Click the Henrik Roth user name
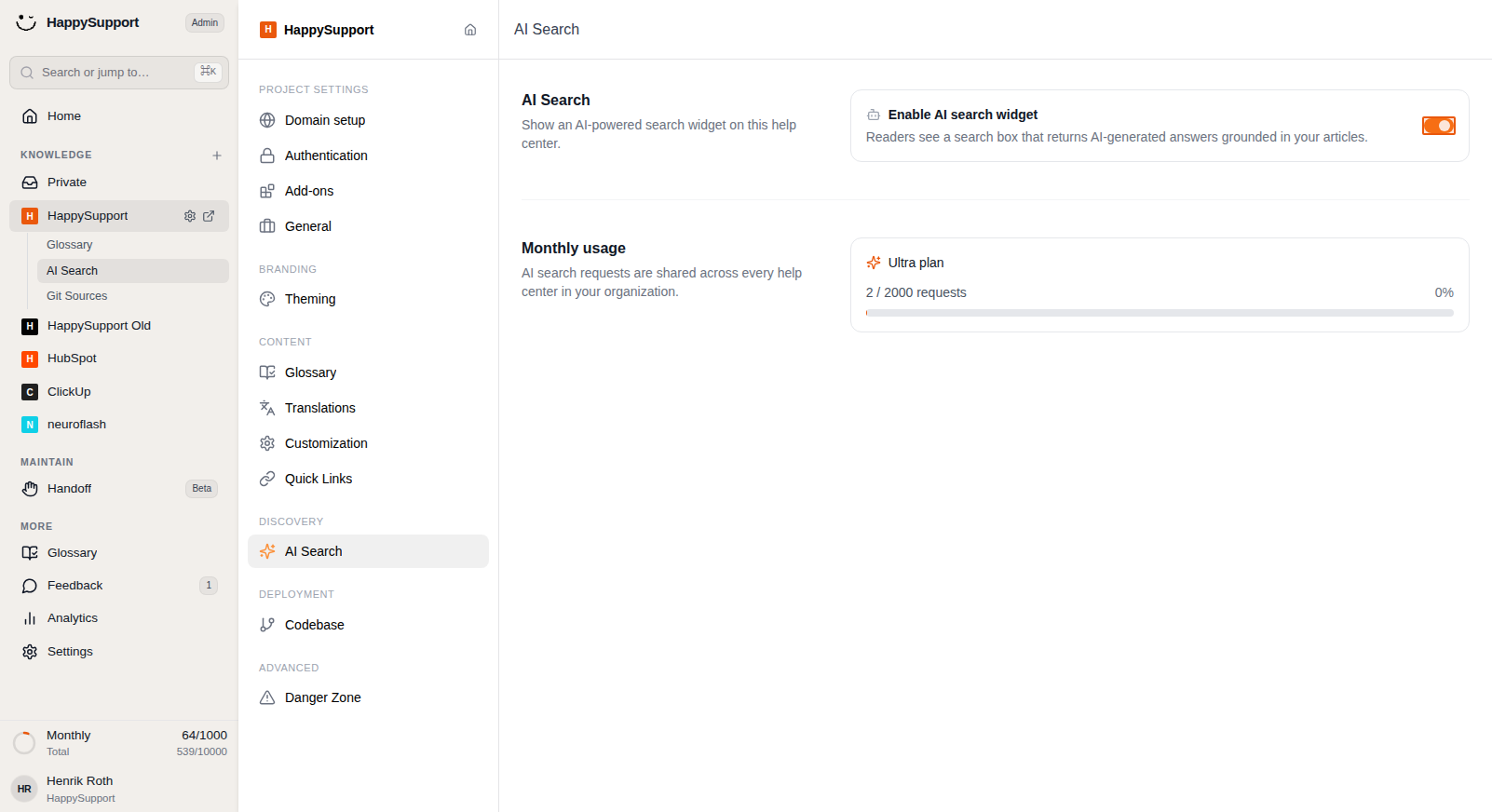 tap(80, 781)
